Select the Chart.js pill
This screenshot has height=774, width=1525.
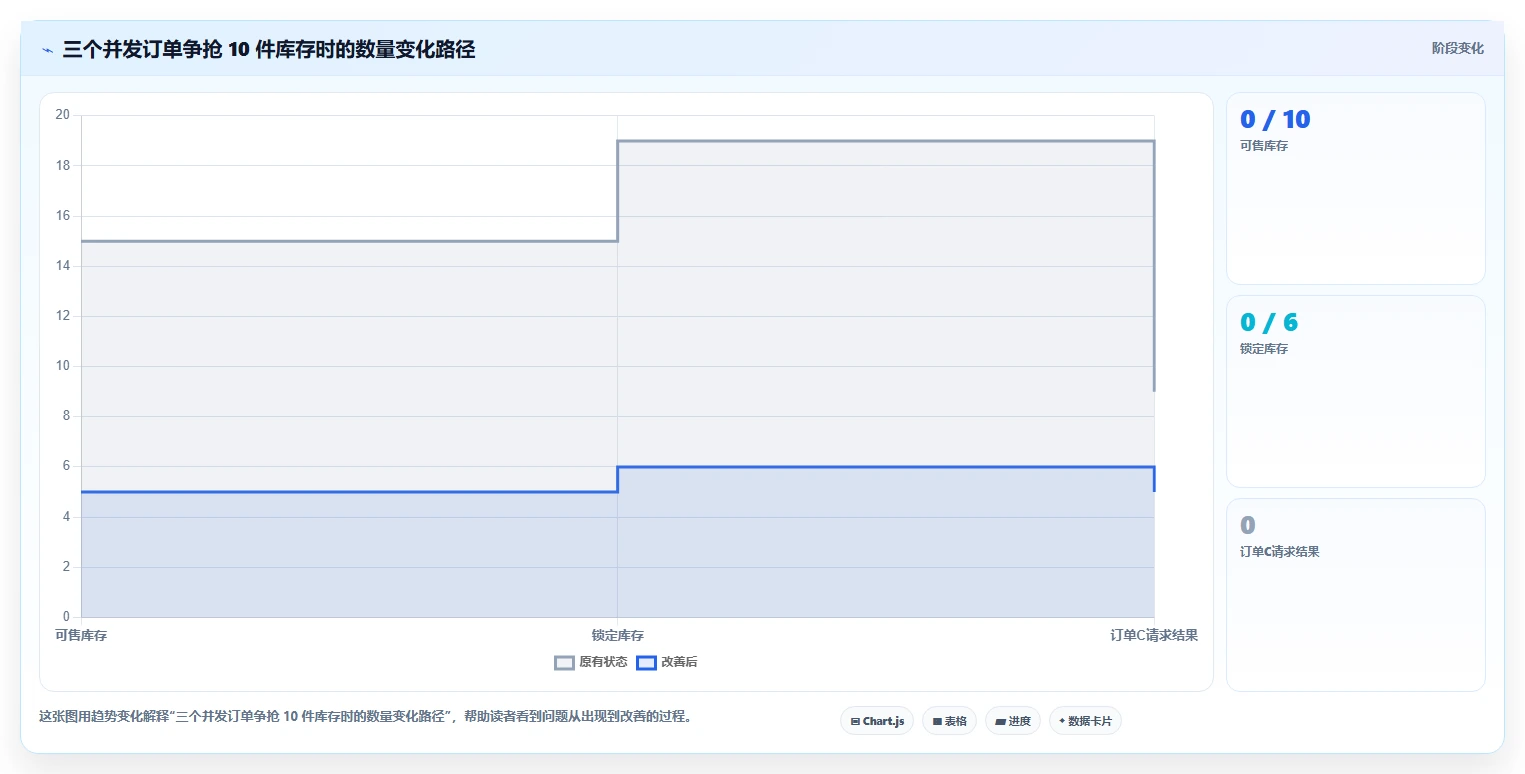[x=877, y=721]
